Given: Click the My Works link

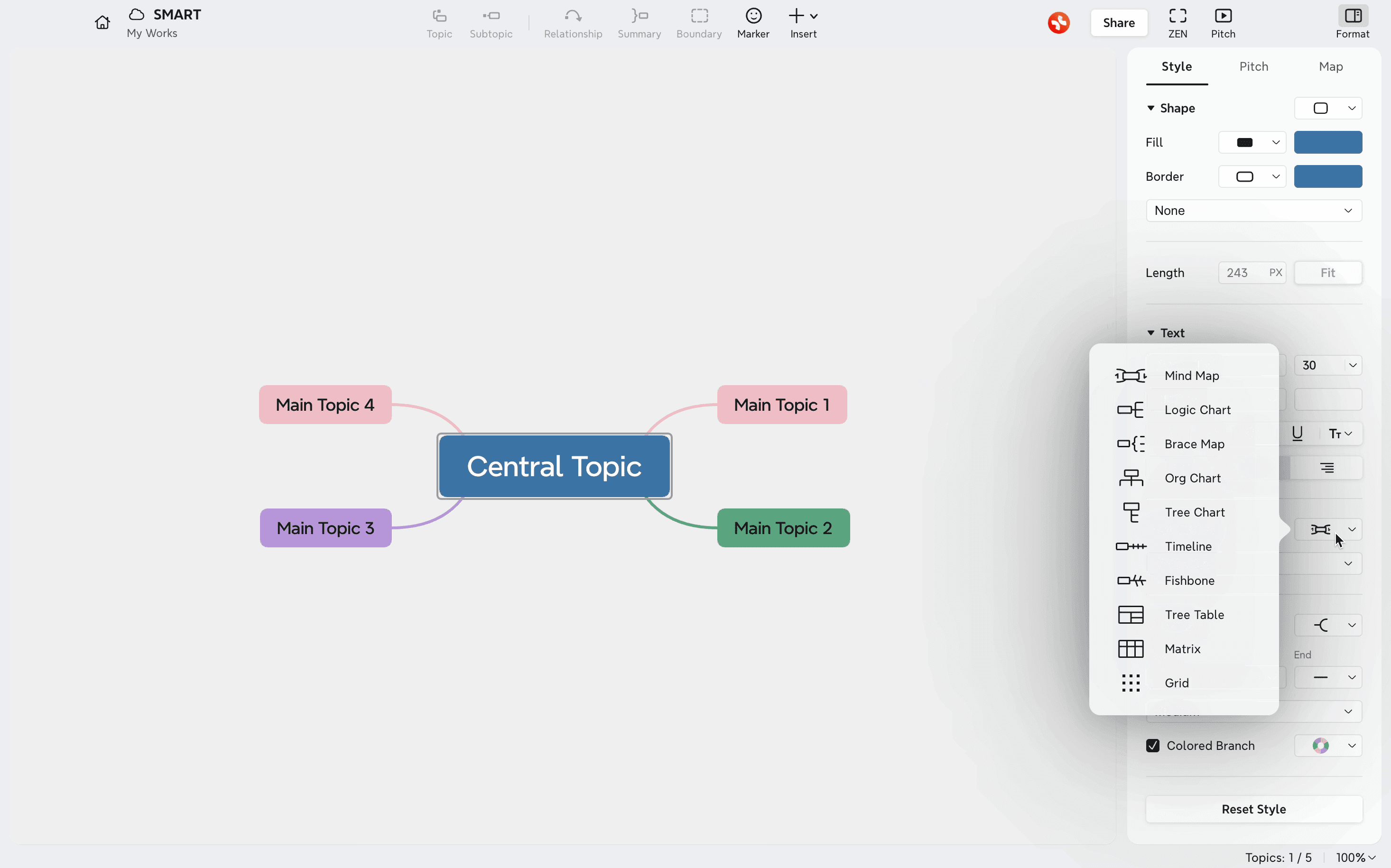Looking at the screenshot, I should [x=152, y=33].
